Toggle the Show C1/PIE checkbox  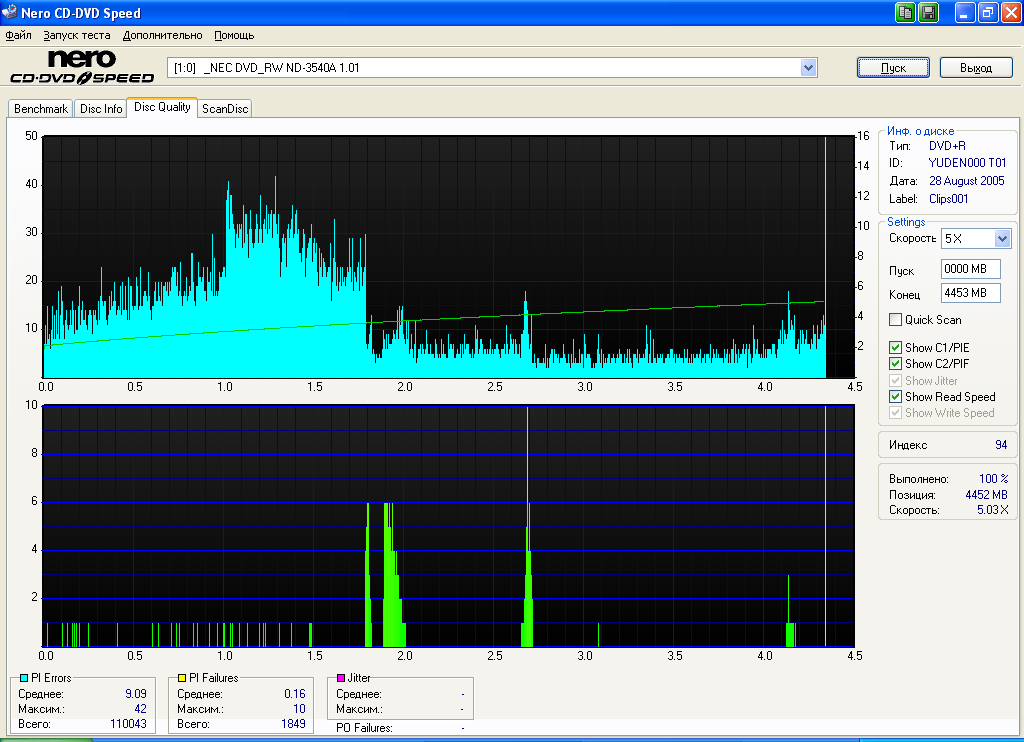(896, 348)
